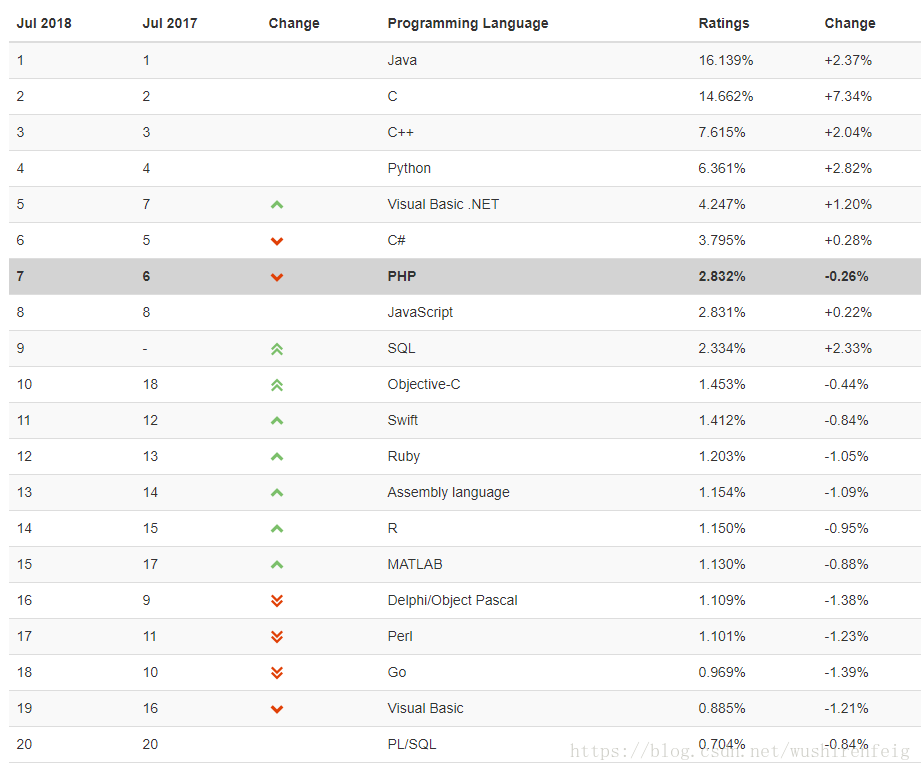
Task: Click the double red down arrow beside Delphi/Object Pascal
Action: pyautogui.click(x=277, y=601)
